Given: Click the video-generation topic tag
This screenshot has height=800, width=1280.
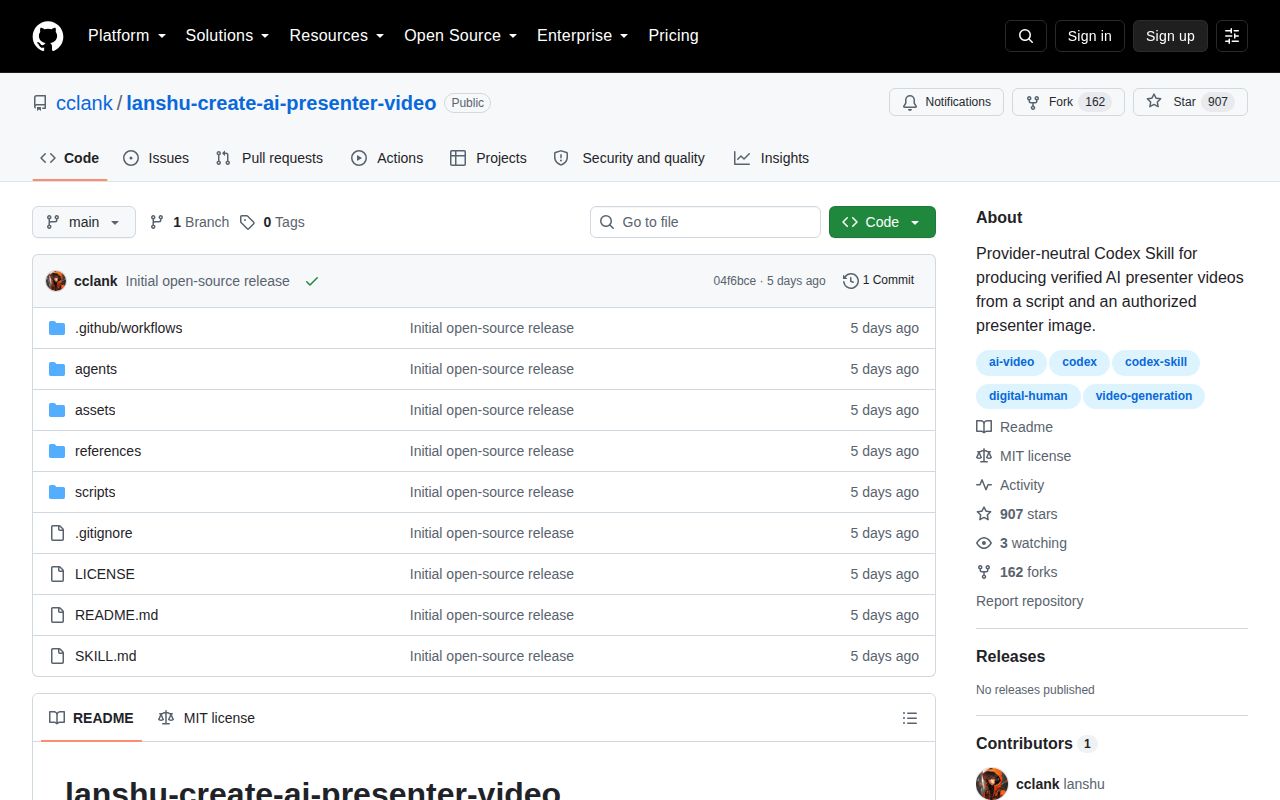Looking at the screenshot, I should tap(1144, 396).
